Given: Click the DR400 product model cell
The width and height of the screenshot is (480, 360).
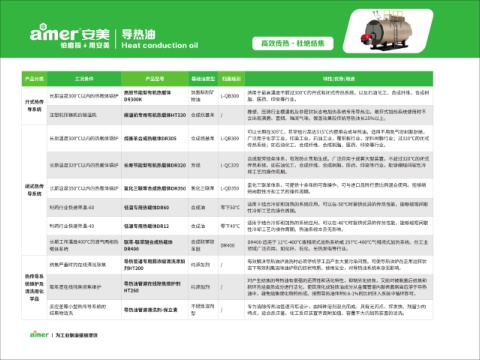Looking at the screenshot, I should tap(155, 245).
